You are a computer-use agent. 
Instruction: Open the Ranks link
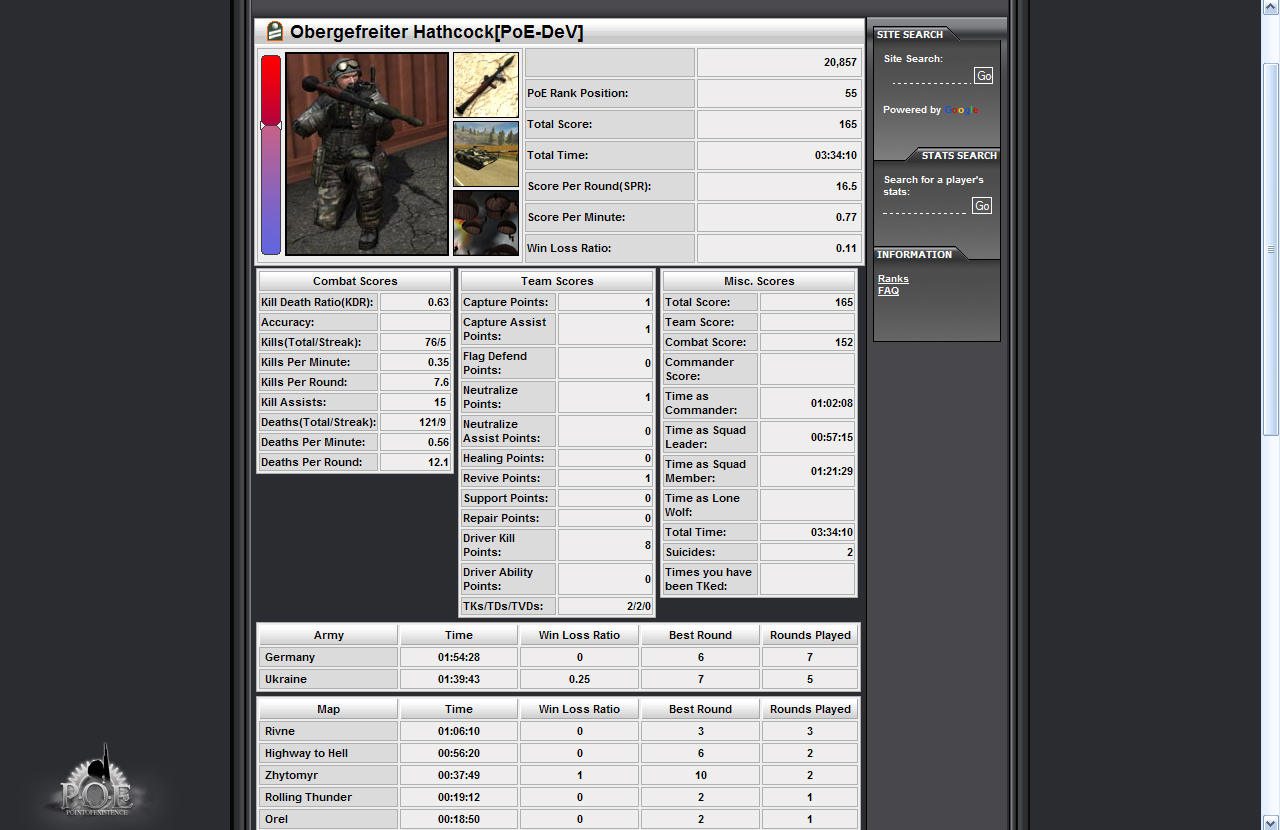click(x=893, y=279)
